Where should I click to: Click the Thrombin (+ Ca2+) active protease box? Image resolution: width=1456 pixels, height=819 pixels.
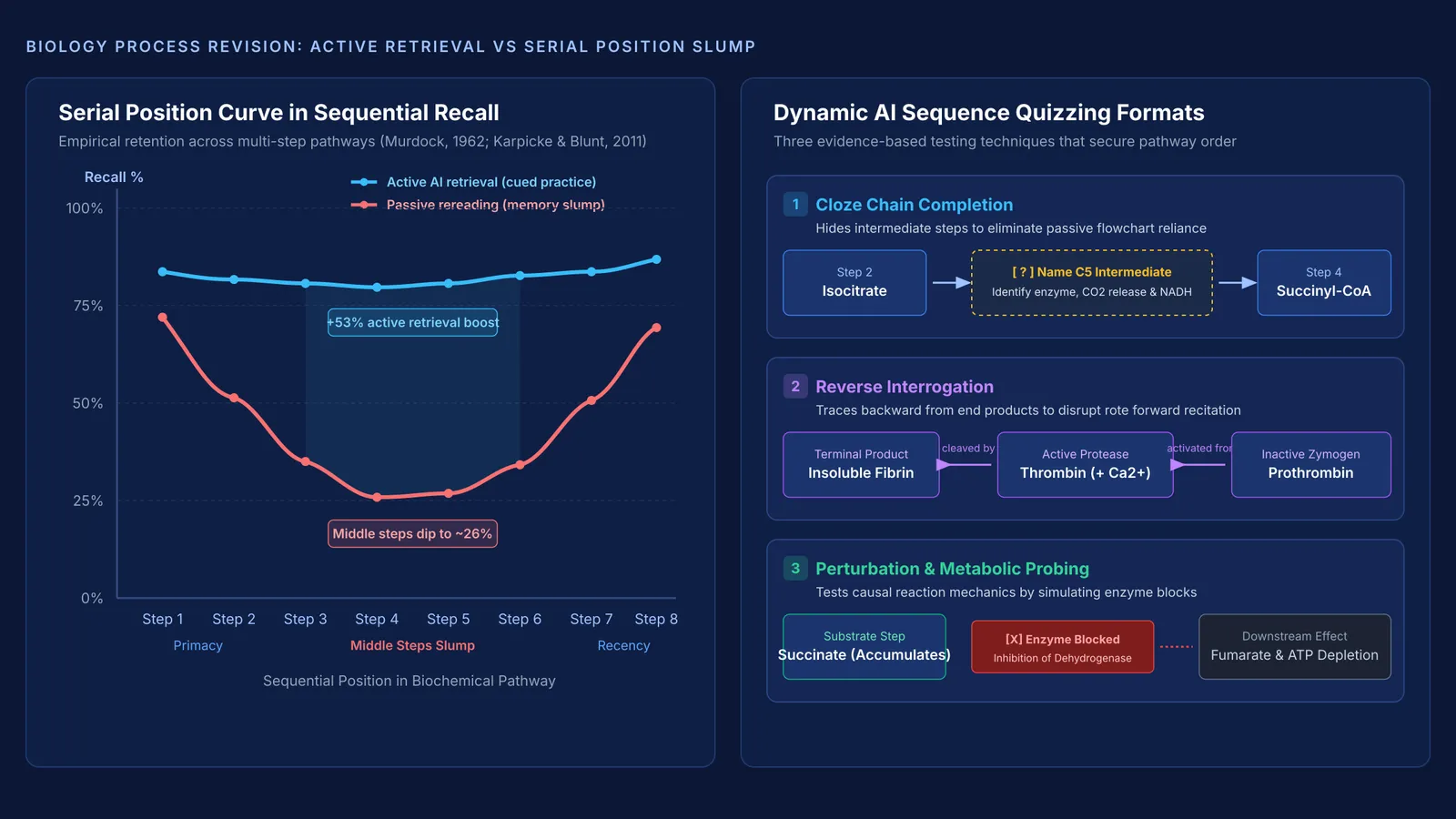point(1085,464)
